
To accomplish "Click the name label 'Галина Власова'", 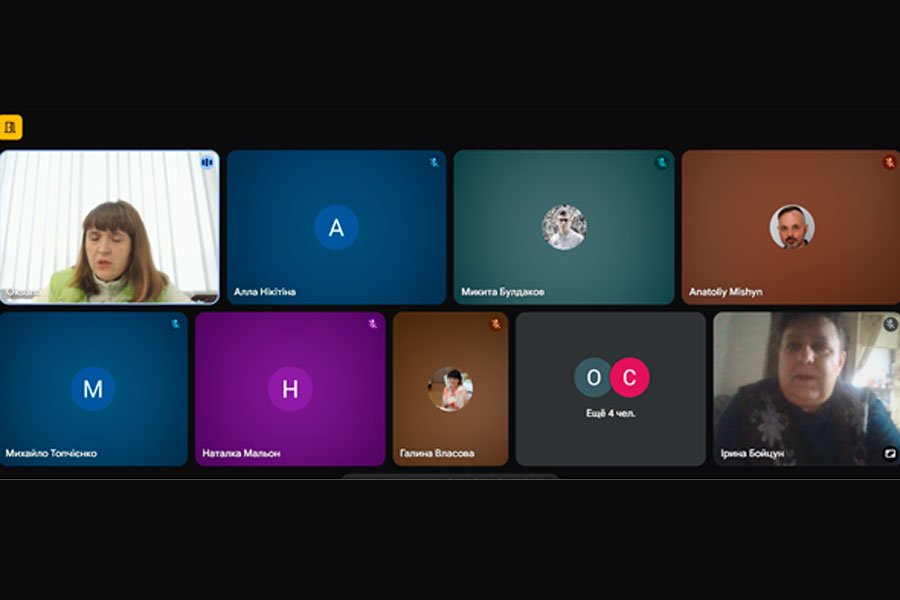I will [437, 453].
